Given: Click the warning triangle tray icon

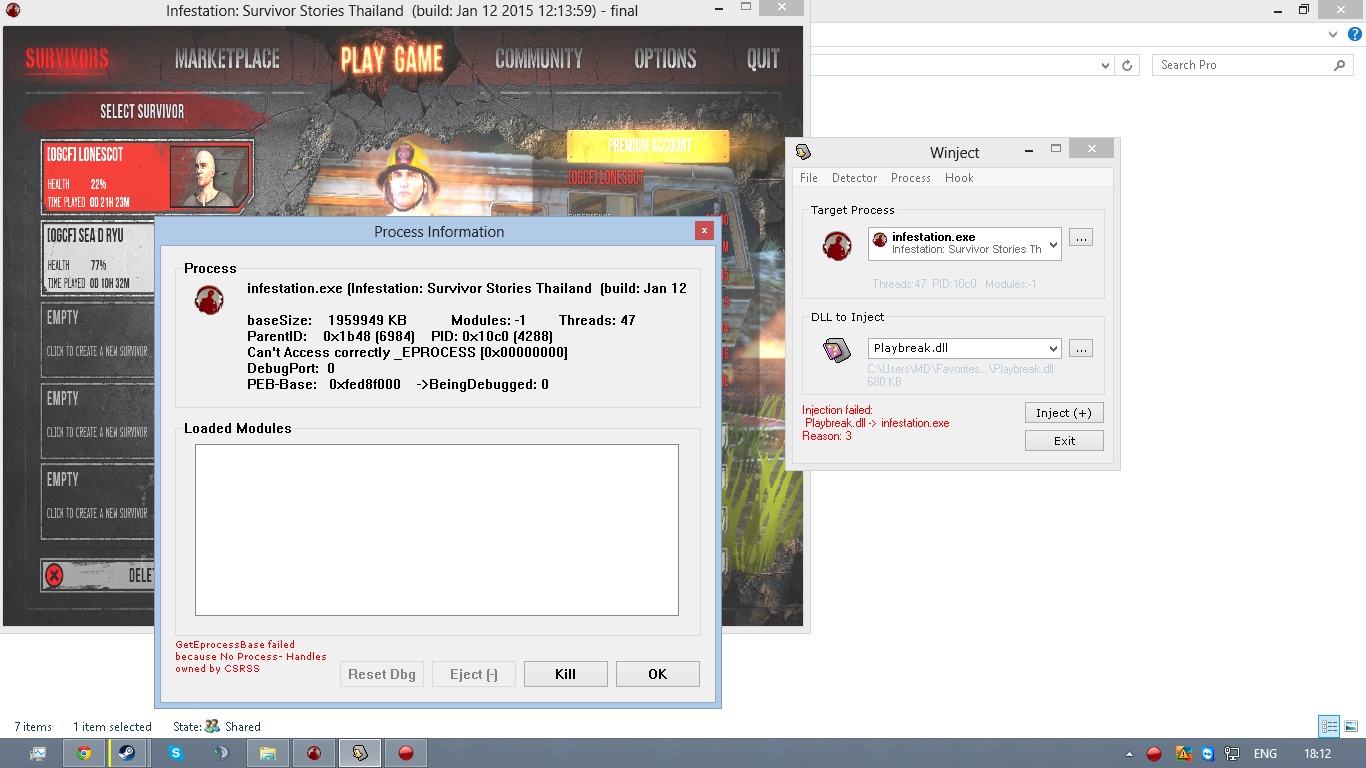Looking at the screenshot, I should point(1184,754).
